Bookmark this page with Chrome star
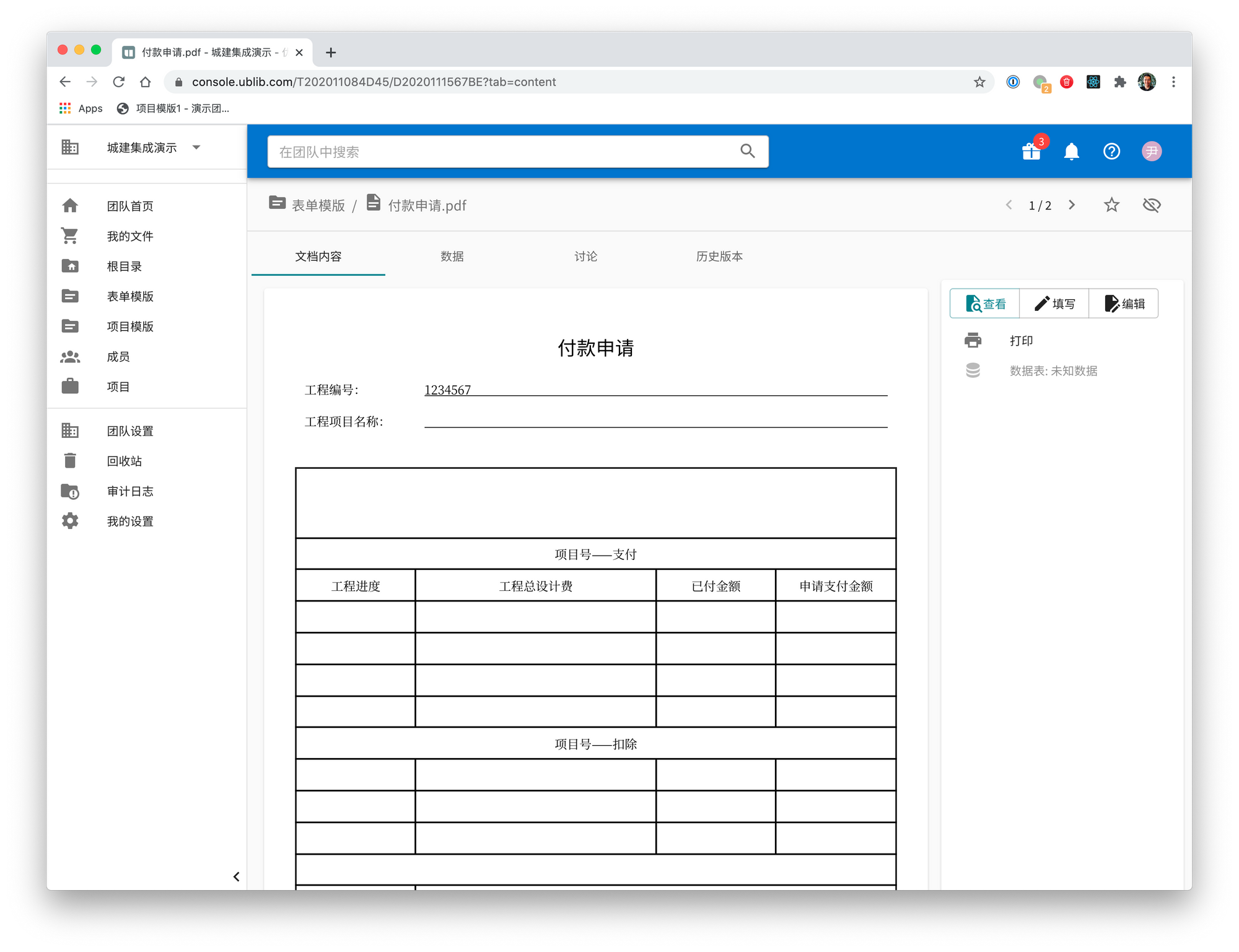This screenshot has height=952, width=1239. pyautogui.click(x=979, y=82)
